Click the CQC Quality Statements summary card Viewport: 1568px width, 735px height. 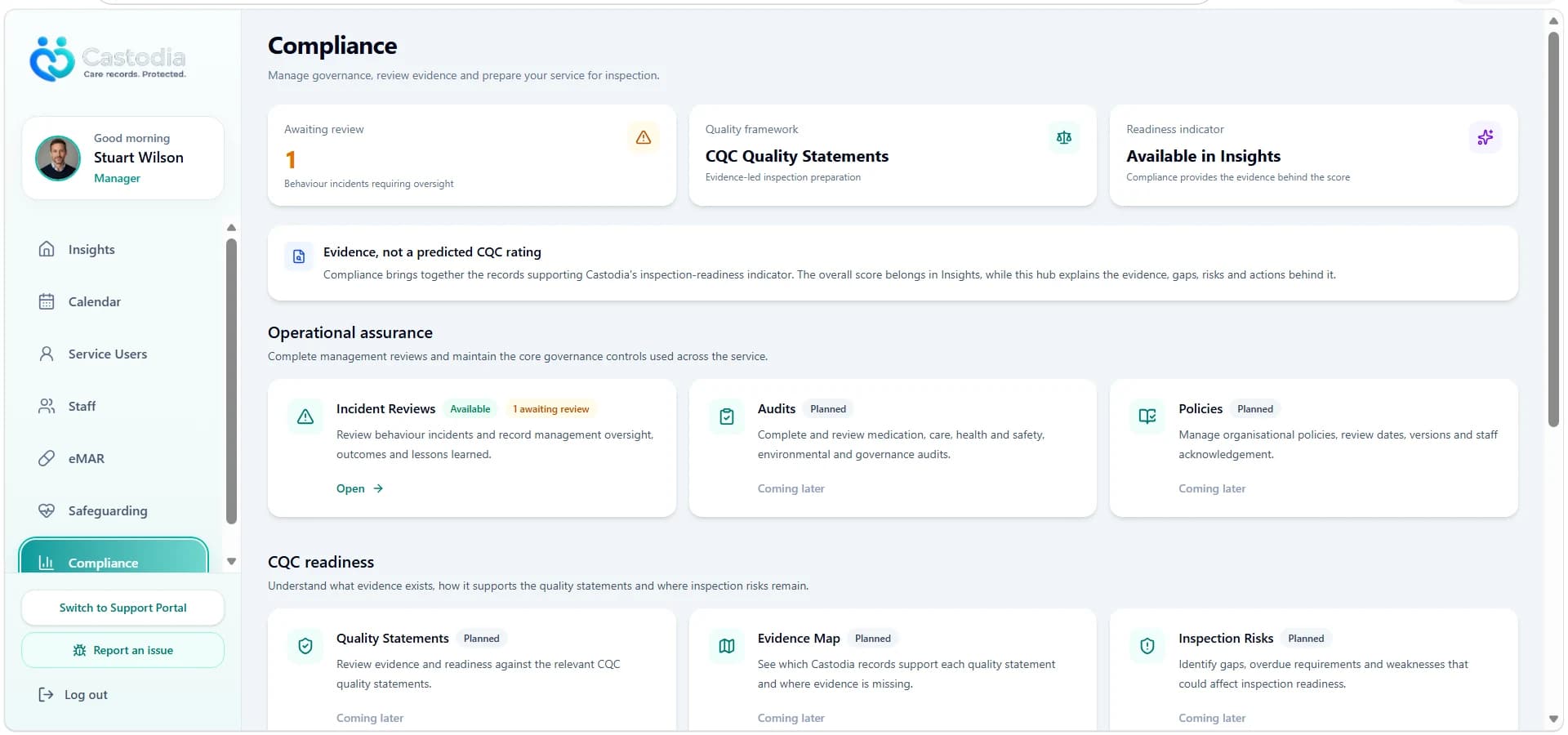click(x=893, y=155)
